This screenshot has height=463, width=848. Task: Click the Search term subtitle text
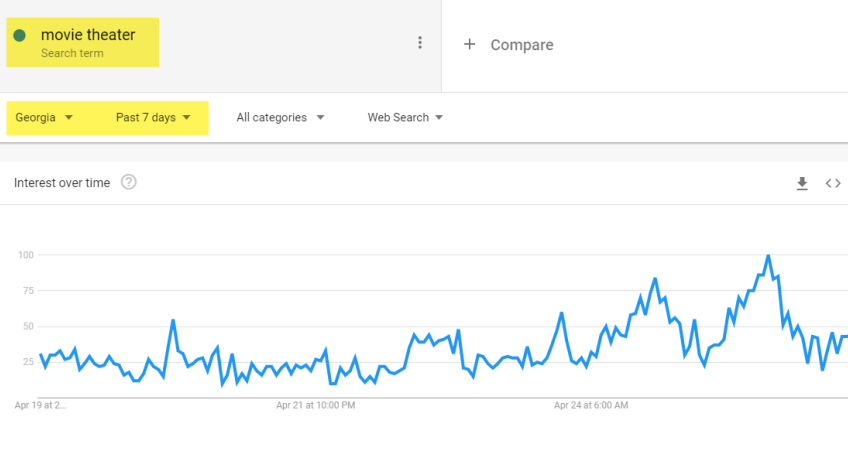(x=72, y=53)
